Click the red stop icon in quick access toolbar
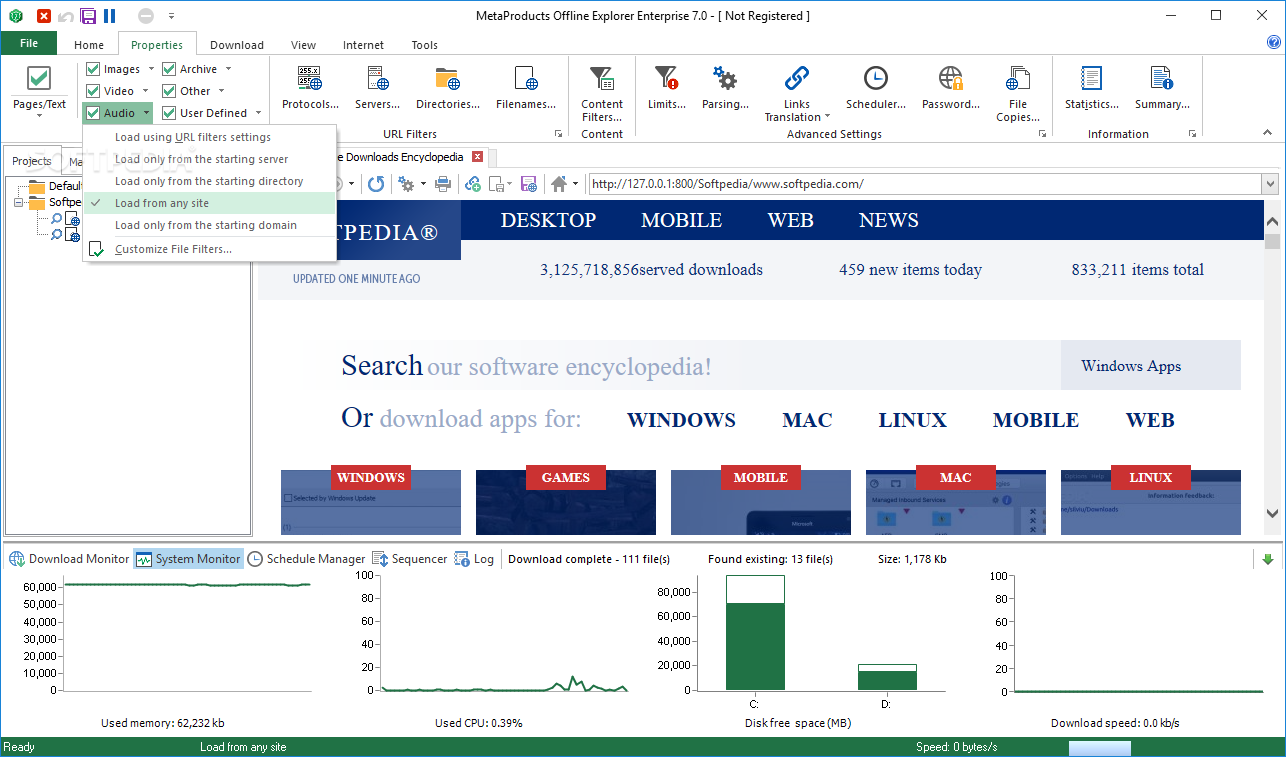Screen dimensions: 1286x757 click(44, 16)
